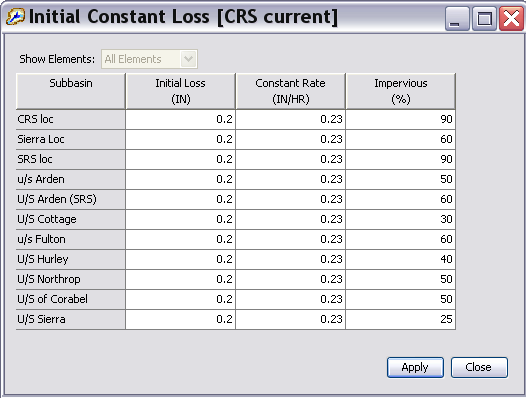
Task: Edit Initial Loss cell for Sierra Loc
Action: (181, 139)
